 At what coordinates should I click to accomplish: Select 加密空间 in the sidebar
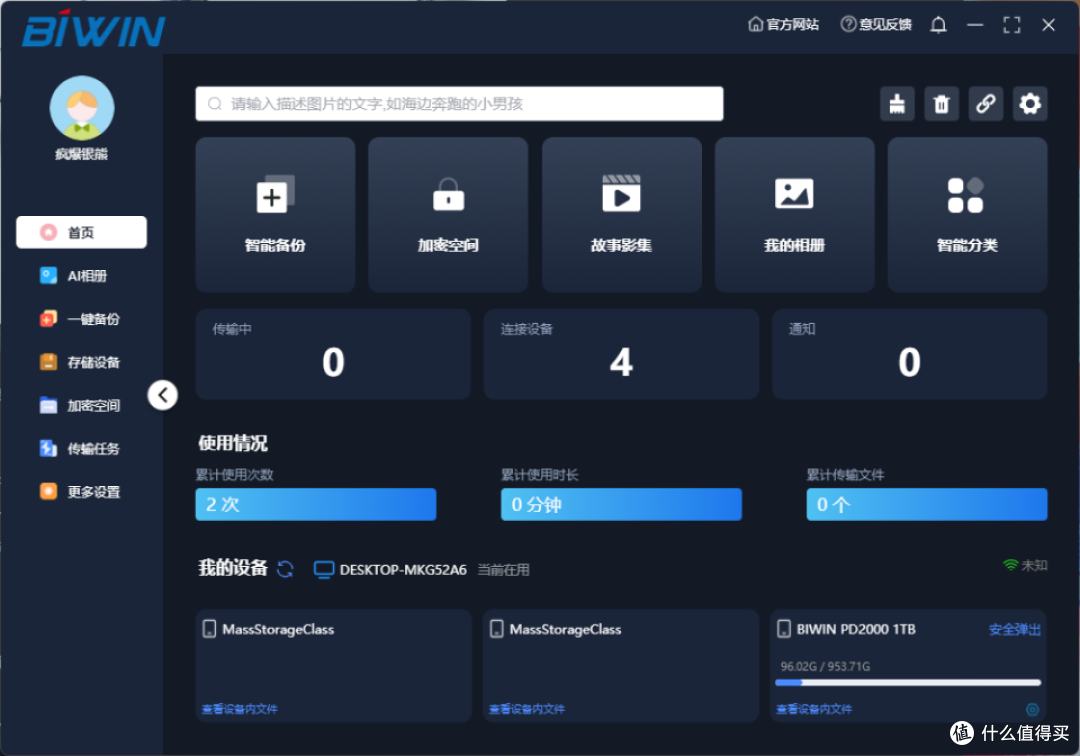coord(81,406)
